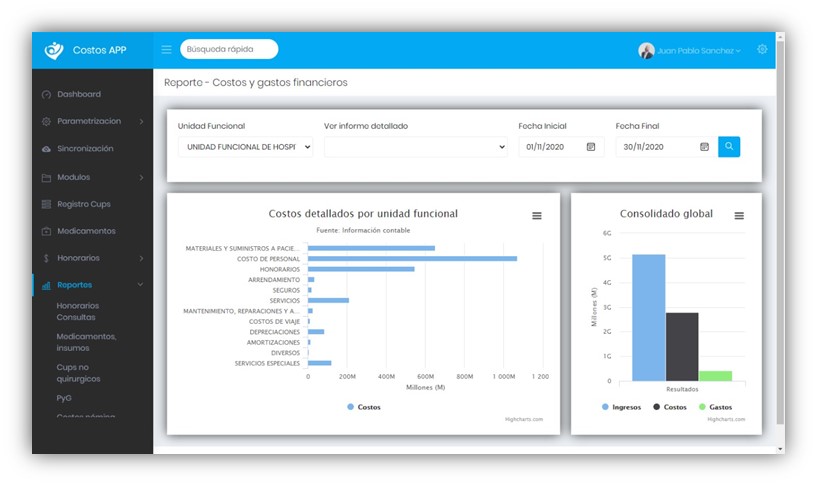Open calendar picker for Fecha Inicial

point(591,147)
